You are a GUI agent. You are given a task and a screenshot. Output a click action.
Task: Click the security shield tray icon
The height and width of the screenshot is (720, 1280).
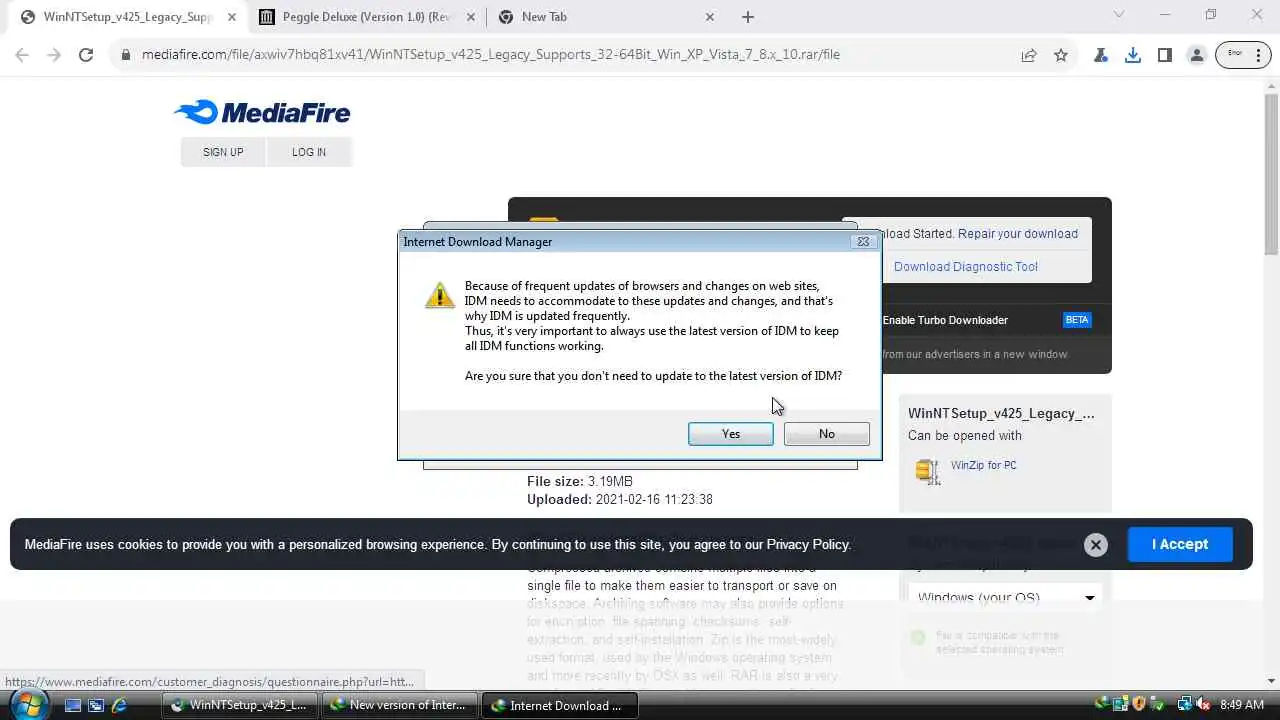(x=1138, y=704)
